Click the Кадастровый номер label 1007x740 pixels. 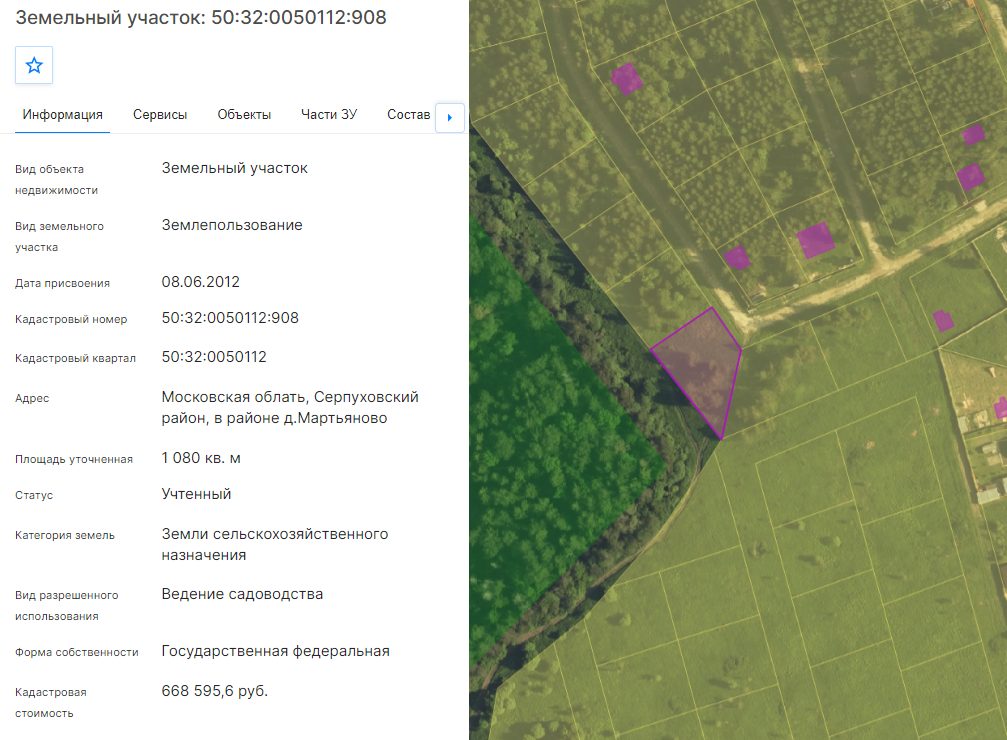pyautogui.click(x=71, y=319)
